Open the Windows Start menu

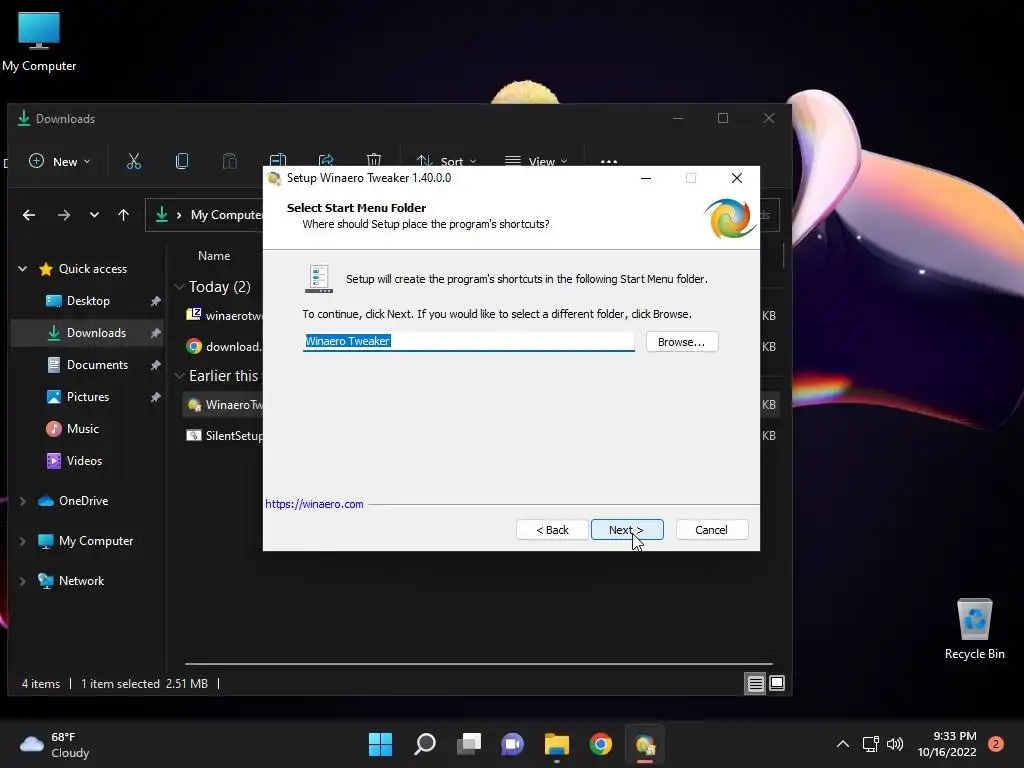380,744
